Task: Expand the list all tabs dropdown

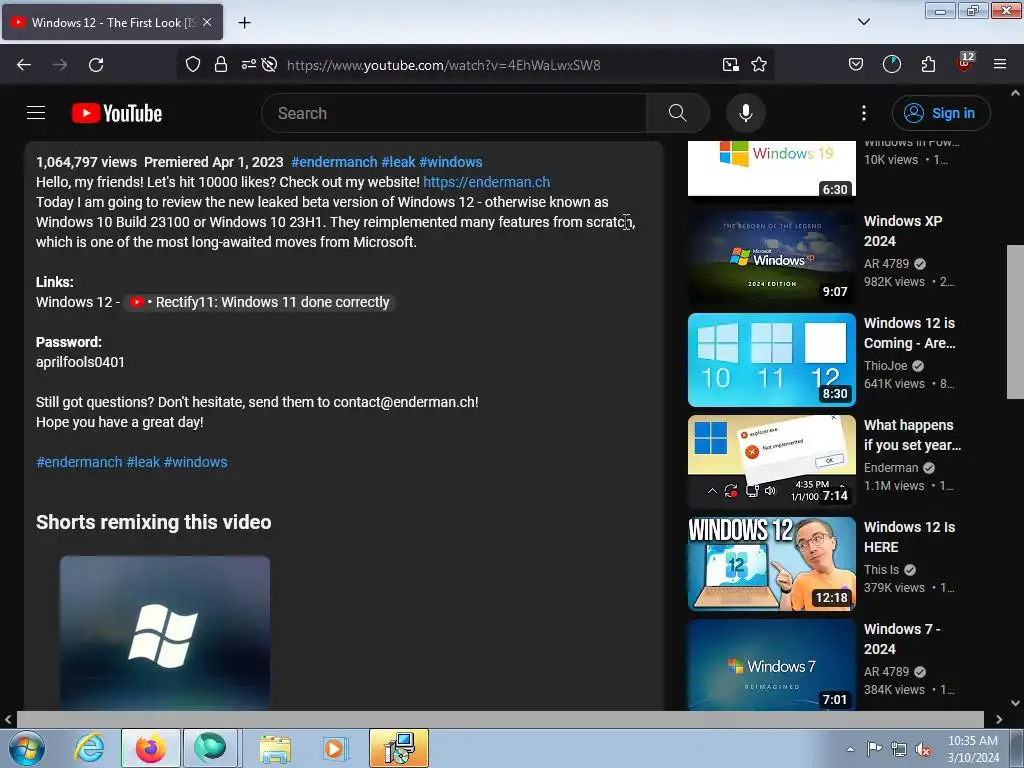Action: [863, 22]
